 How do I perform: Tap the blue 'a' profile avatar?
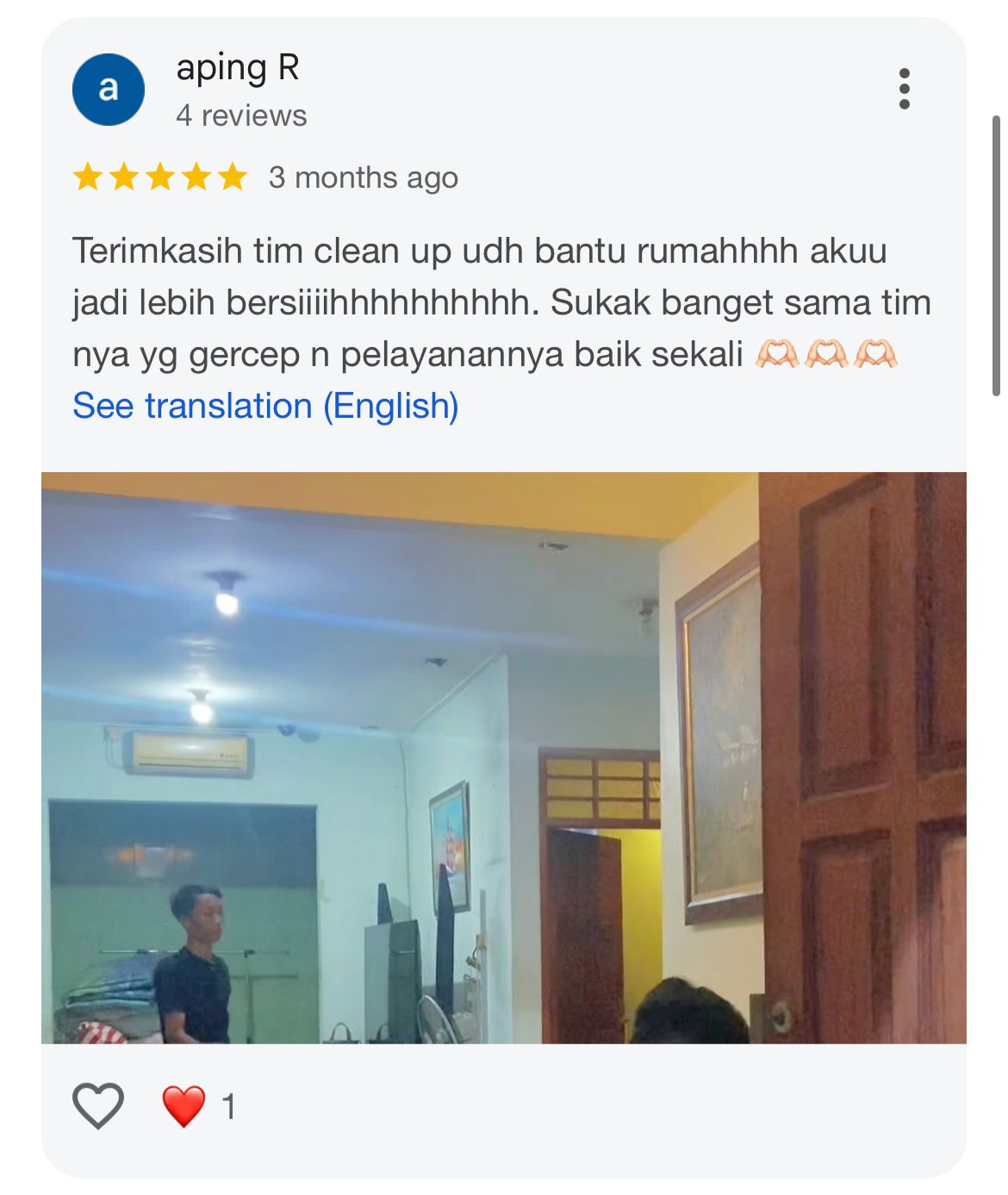pyautogui.click(x=109, y=89)
